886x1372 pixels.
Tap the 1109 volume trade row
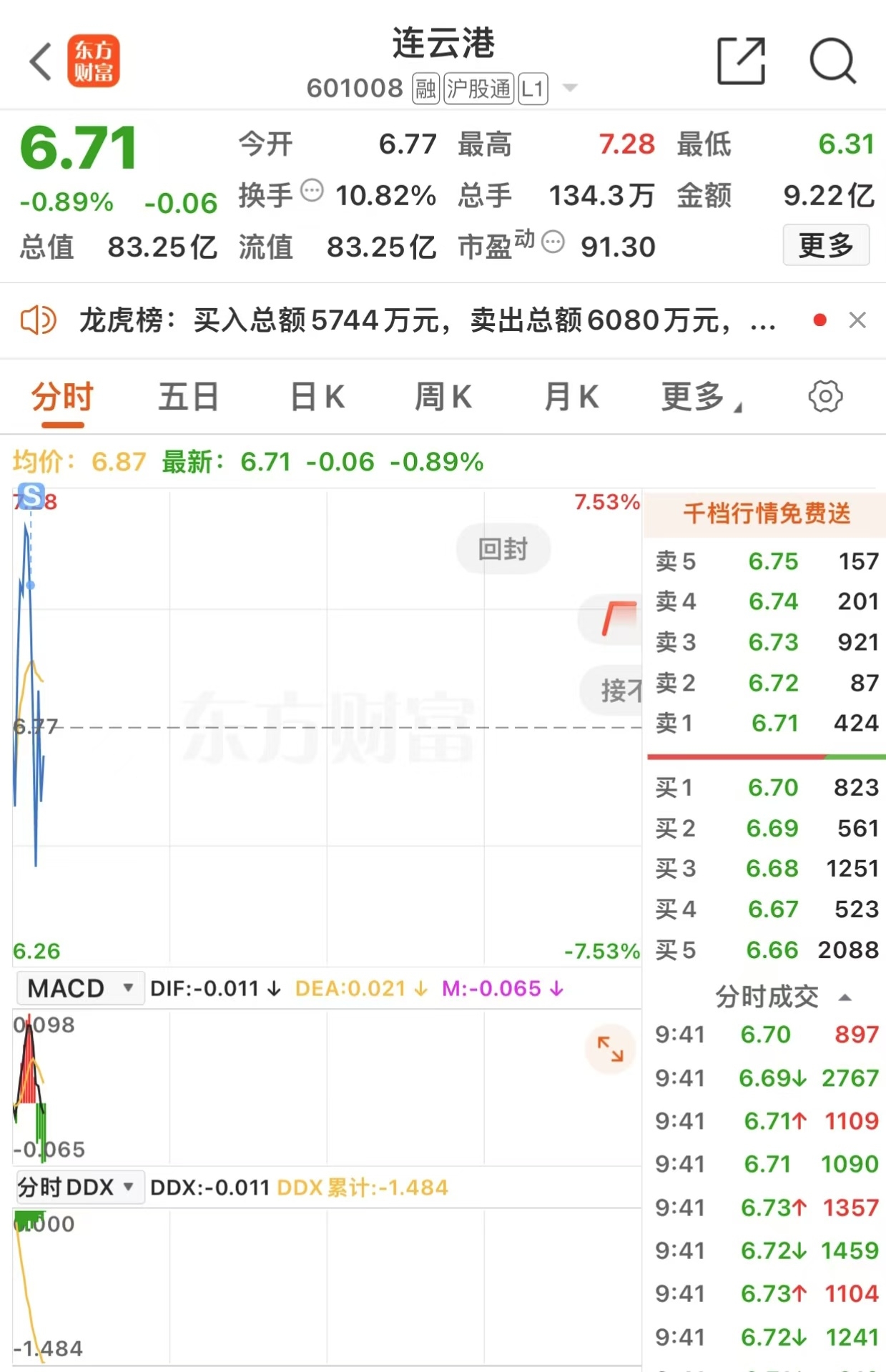point(766,1120)
